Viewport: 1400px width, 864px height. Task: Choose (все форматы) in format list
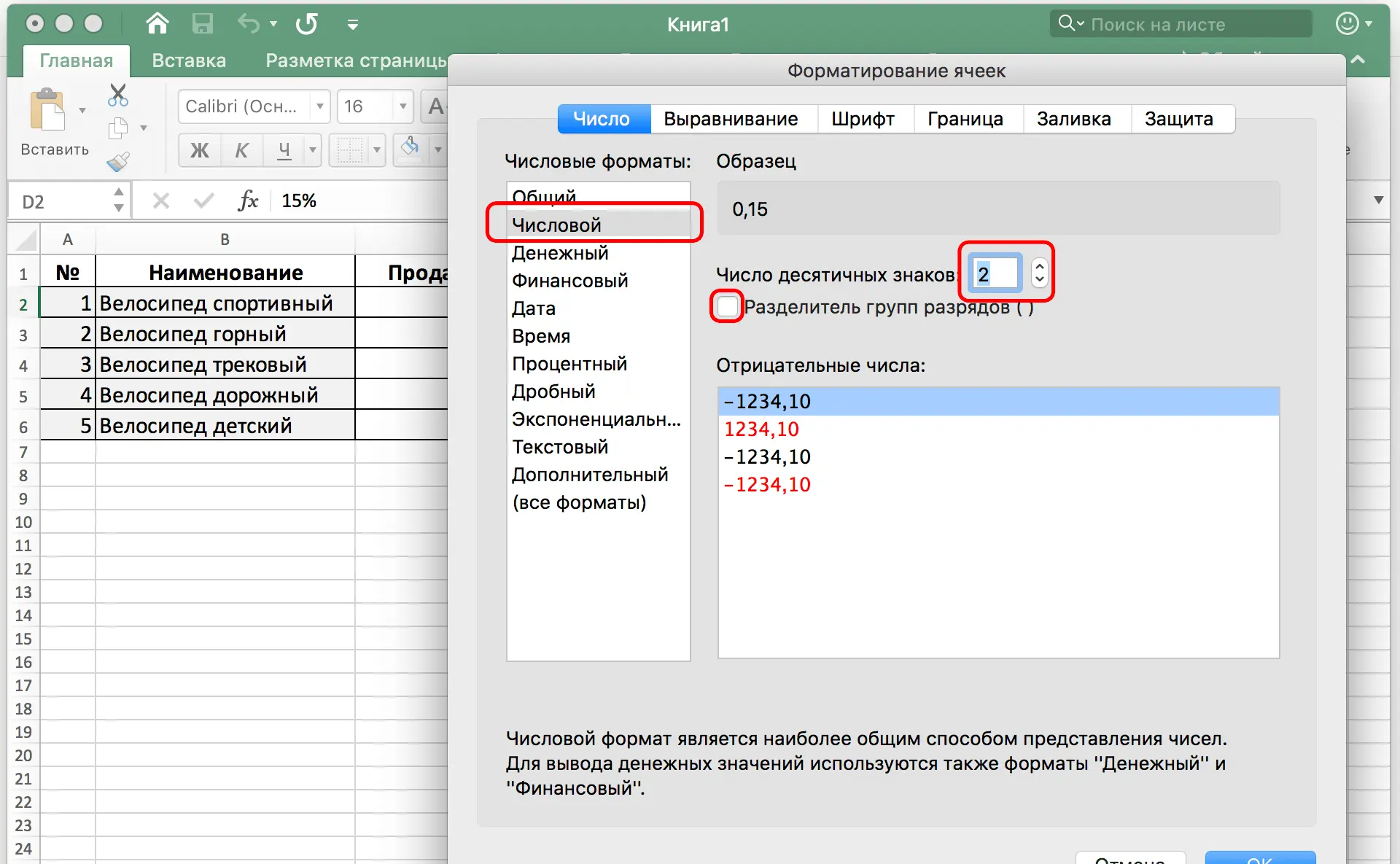pyautogui.click(x=598, y=502)
